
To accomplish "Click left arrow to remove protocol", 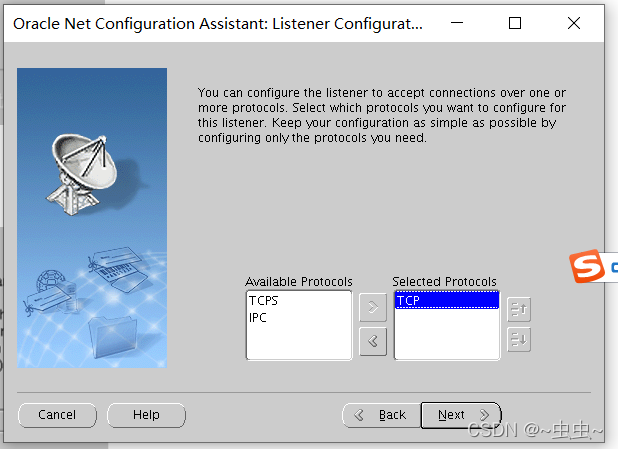I will point(372,341).
